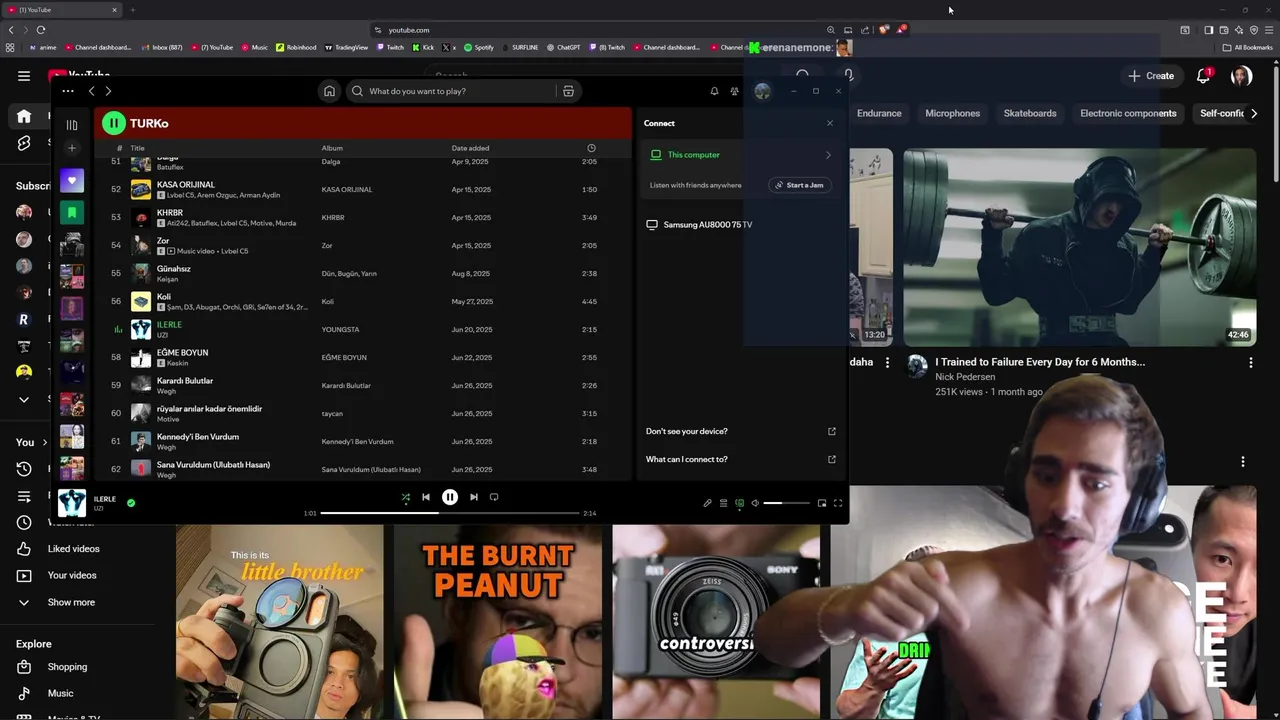
Task: Collapse Your Library sidebar icon in Spotify
Action: coord(72,125)
